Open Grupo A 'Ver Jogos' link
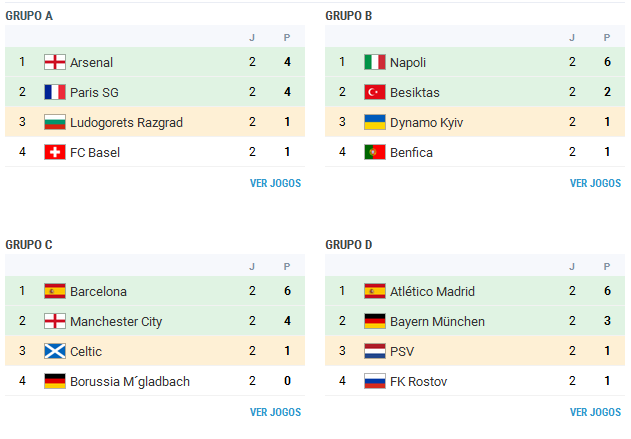This screenshot has height=439, width=631. click(275, 183)
